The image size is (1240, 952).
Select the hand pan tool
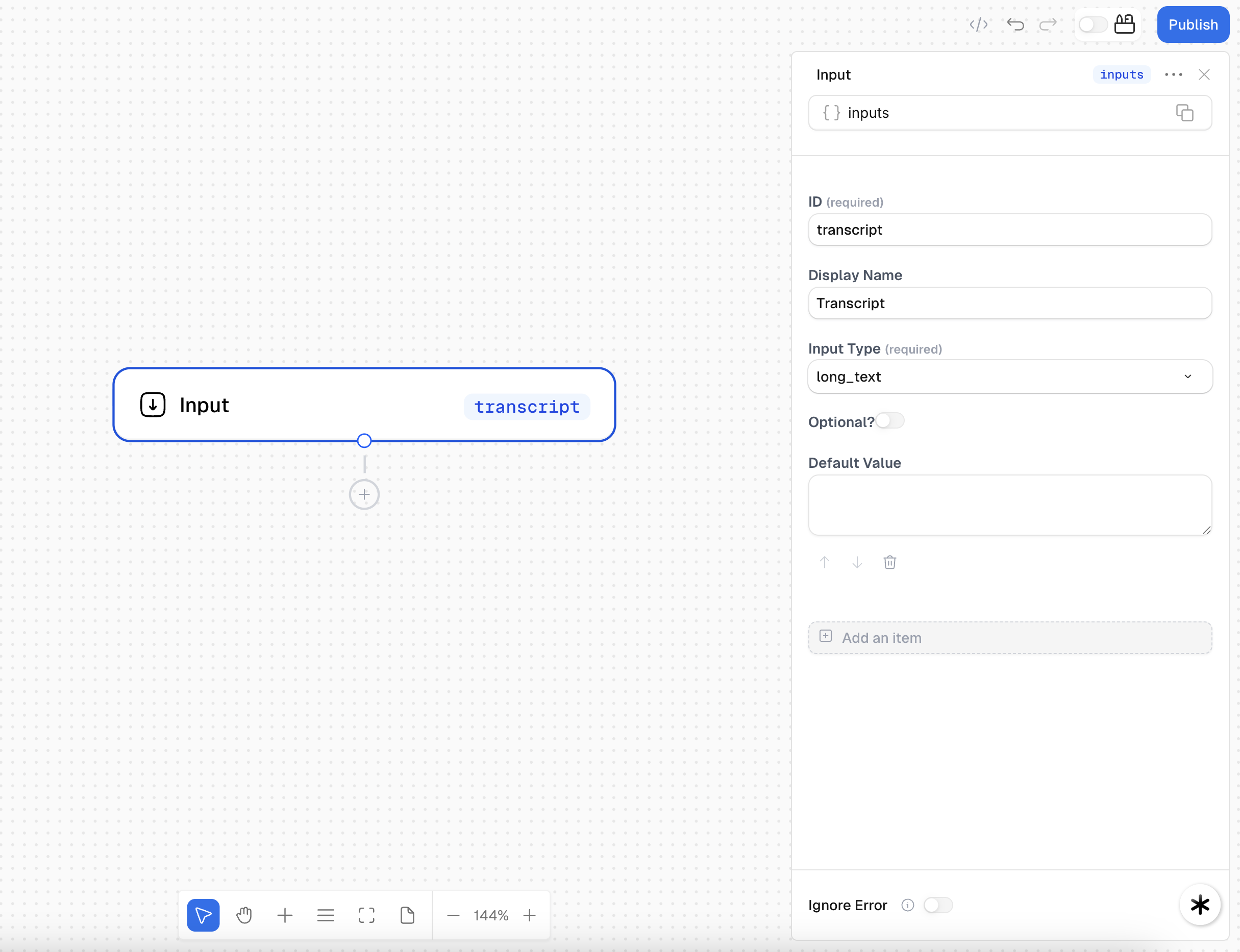(244, 915)
